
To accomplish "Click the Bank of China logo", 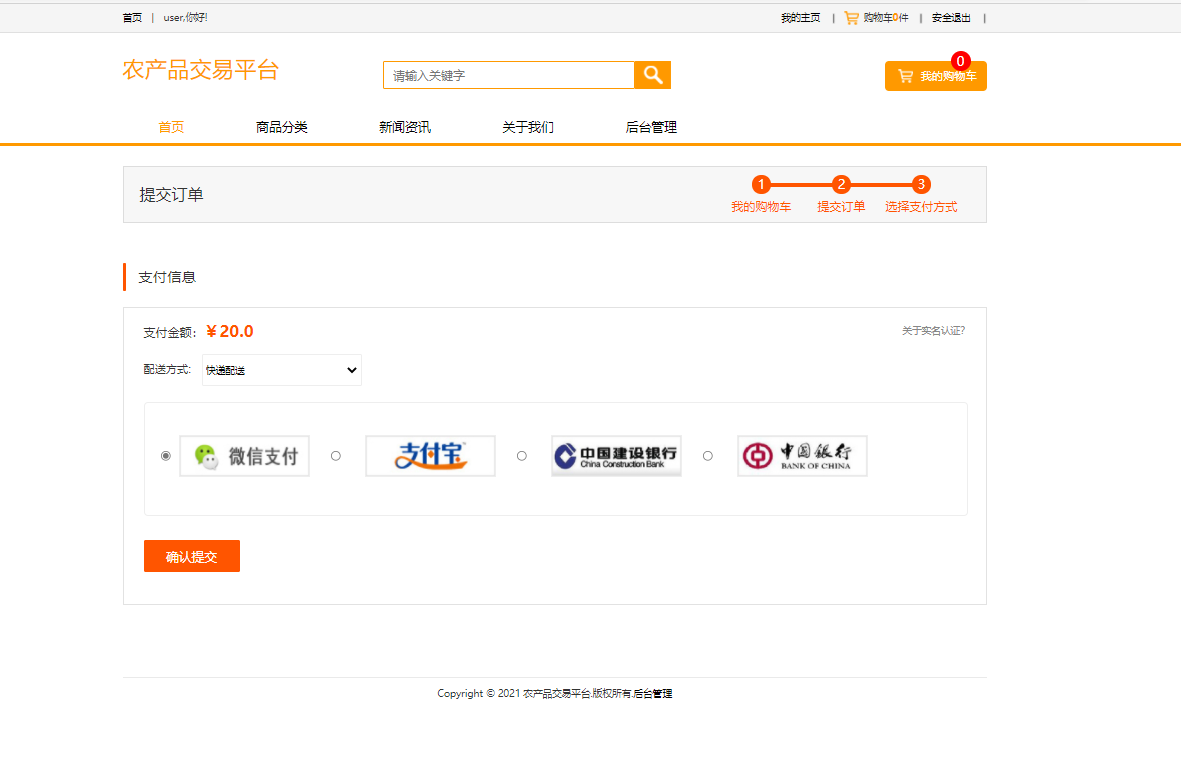I will coord(802,456).
